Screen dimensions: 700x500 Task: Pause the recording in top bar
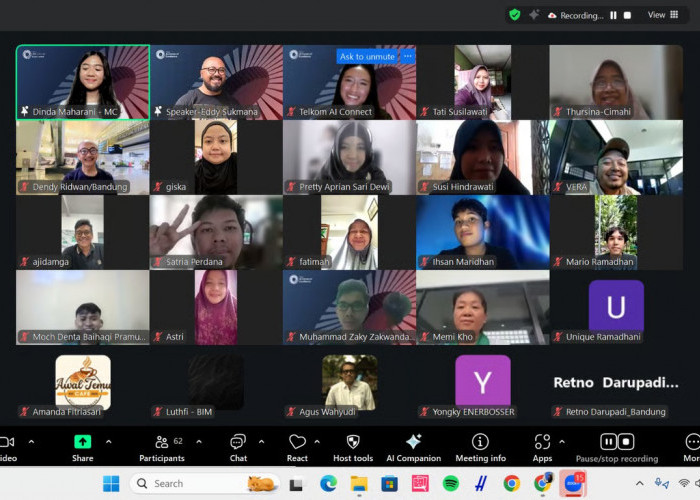tap(613, 15)
